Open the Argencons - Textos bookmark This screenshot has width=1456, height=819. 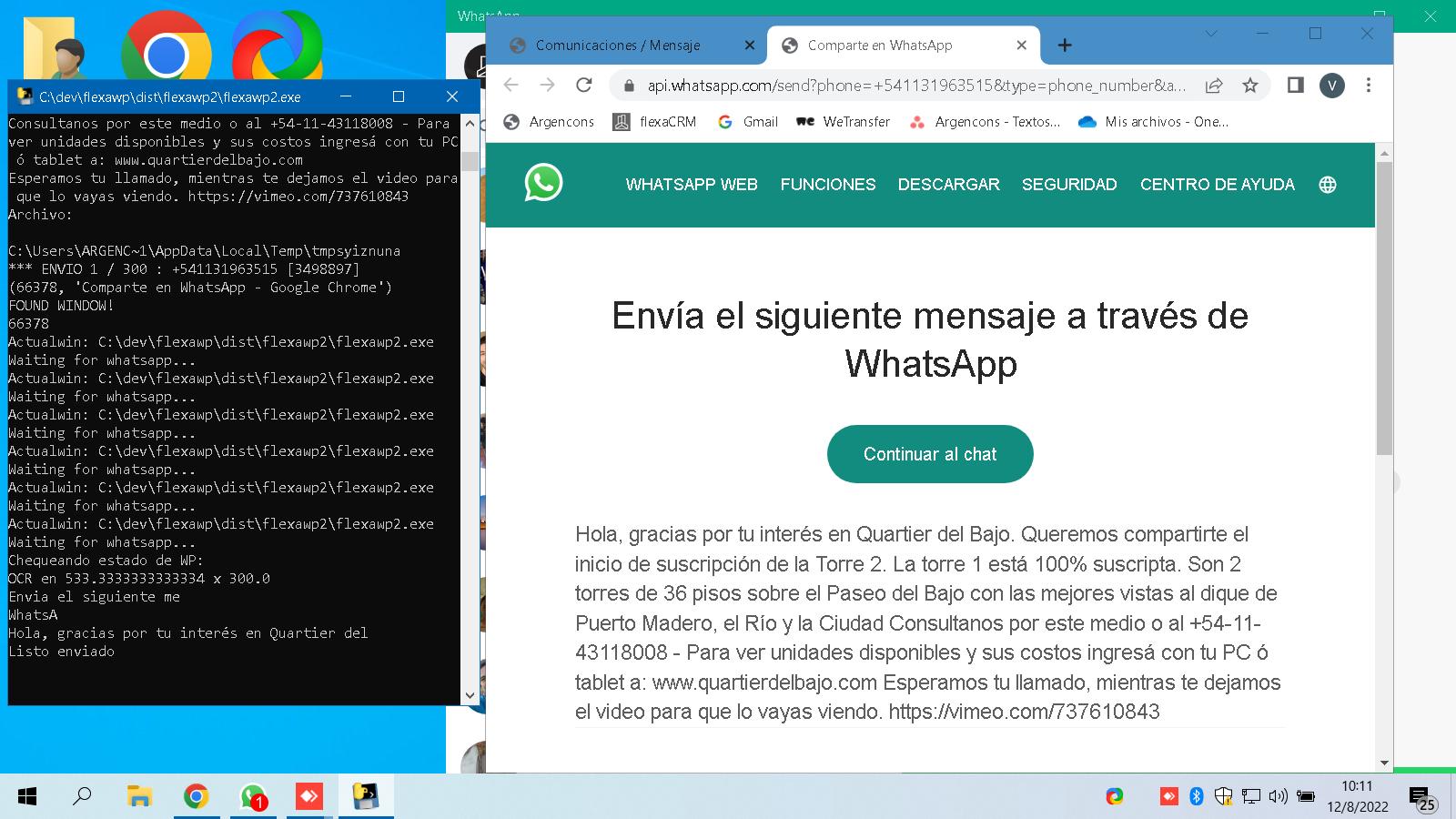click(985, 122)
